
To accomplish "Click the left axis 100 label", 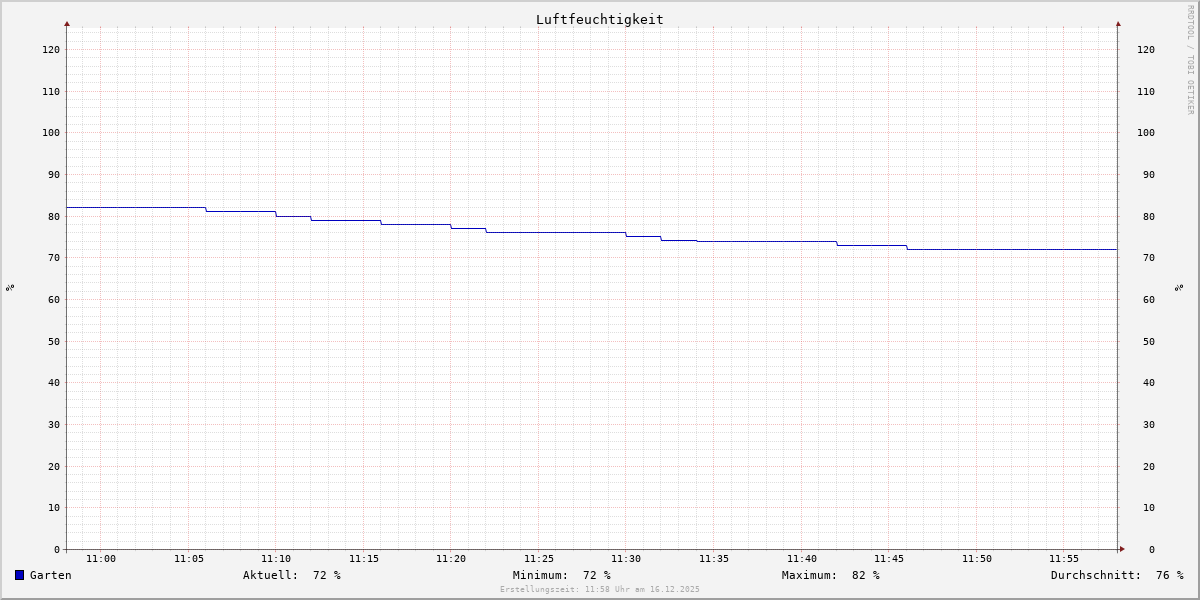I will [x=51, y=132].
